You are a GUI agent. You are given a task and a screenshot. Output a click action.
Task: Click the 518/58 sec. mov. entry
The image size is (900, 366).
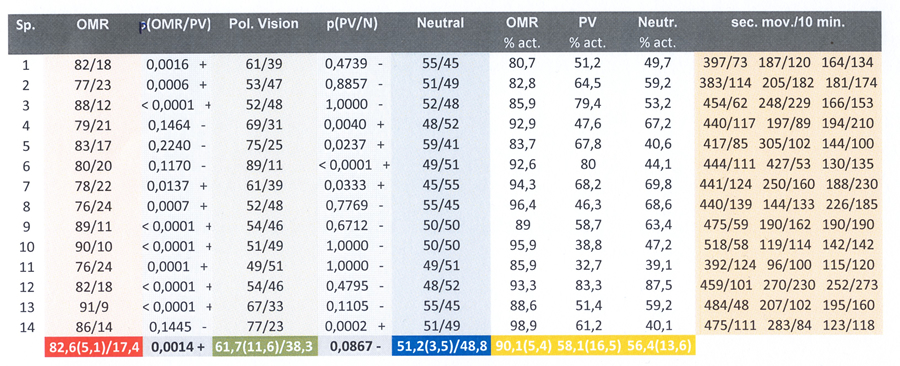coord(723,245)
